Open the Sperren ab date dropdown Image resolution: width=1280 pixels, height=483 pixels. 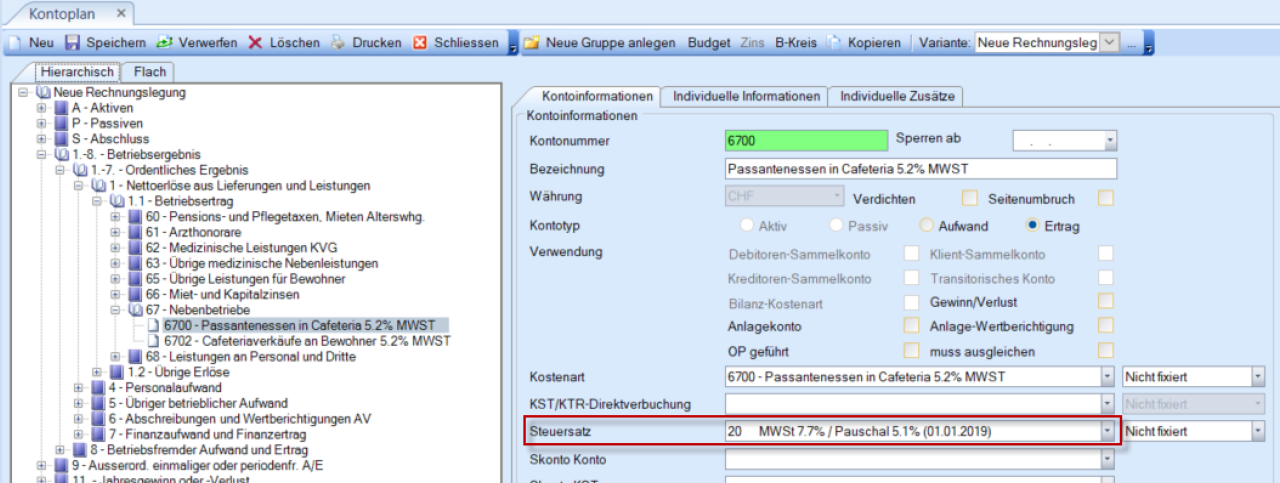coord(1110,141)
